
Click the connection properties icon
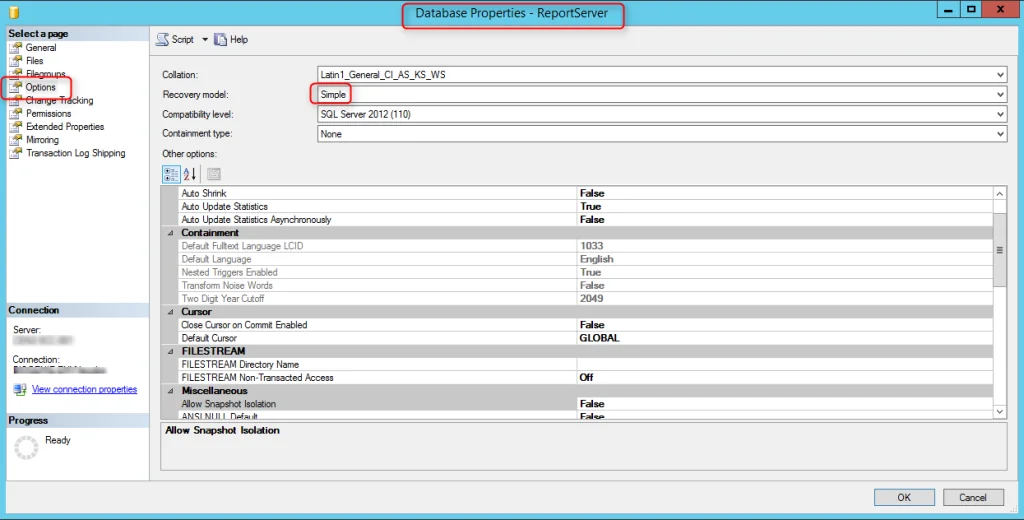(20, 389)
